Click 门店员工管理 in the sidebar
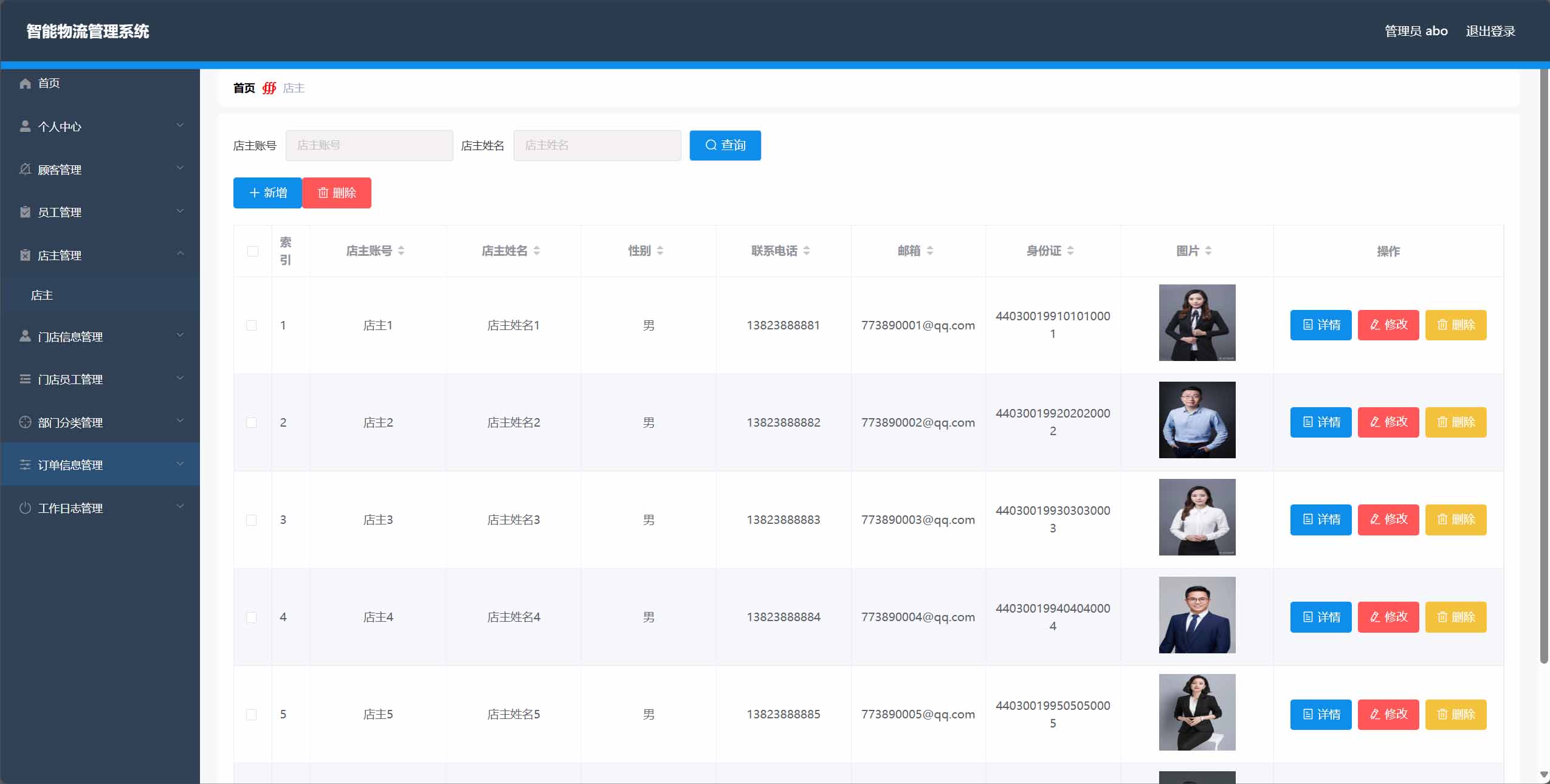The height and width of the screenshot is (784, 1550). (100, 379)
